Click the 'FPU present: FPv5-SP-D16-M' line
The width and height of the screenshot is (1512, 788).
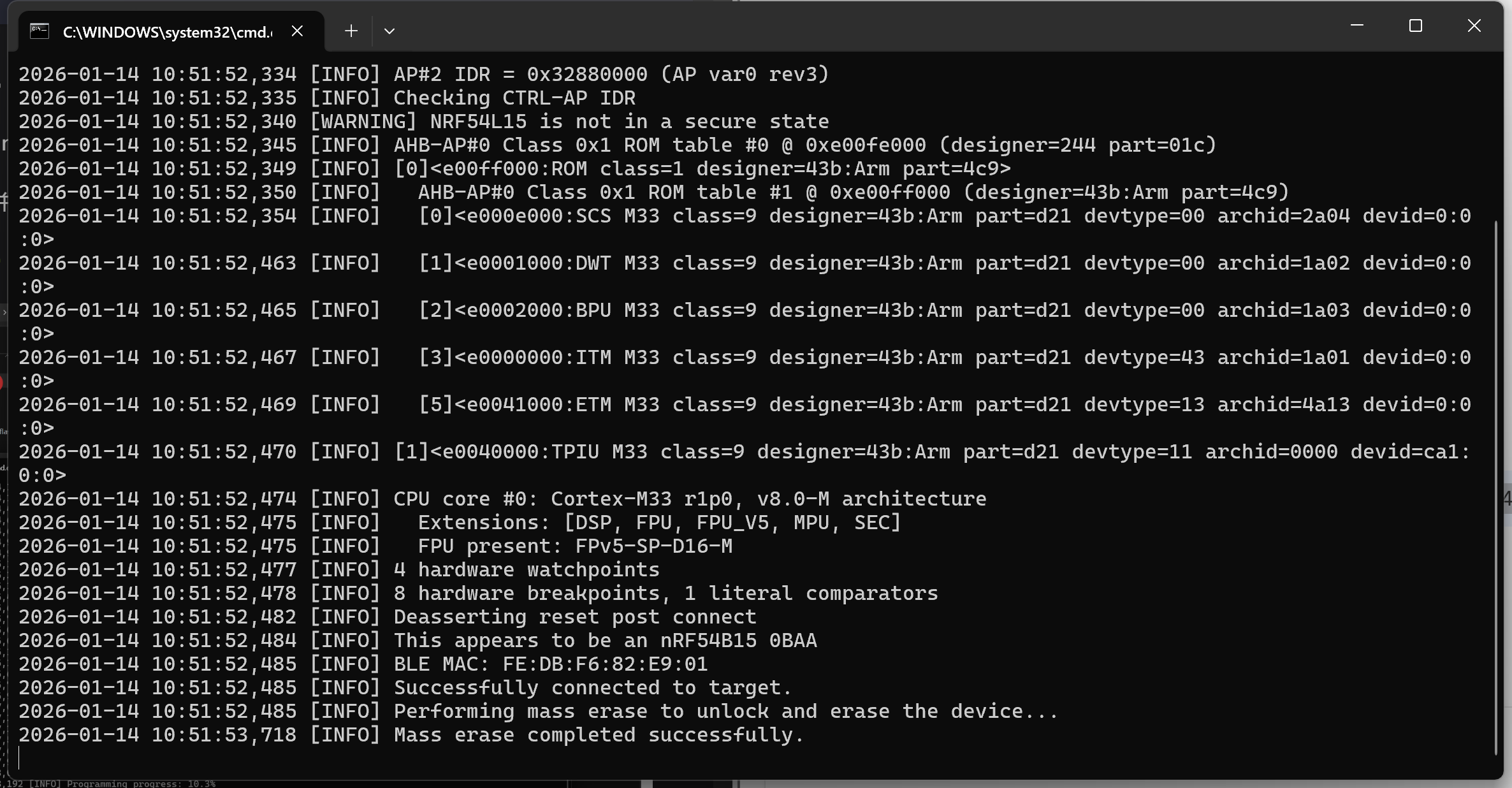[574, 546]
